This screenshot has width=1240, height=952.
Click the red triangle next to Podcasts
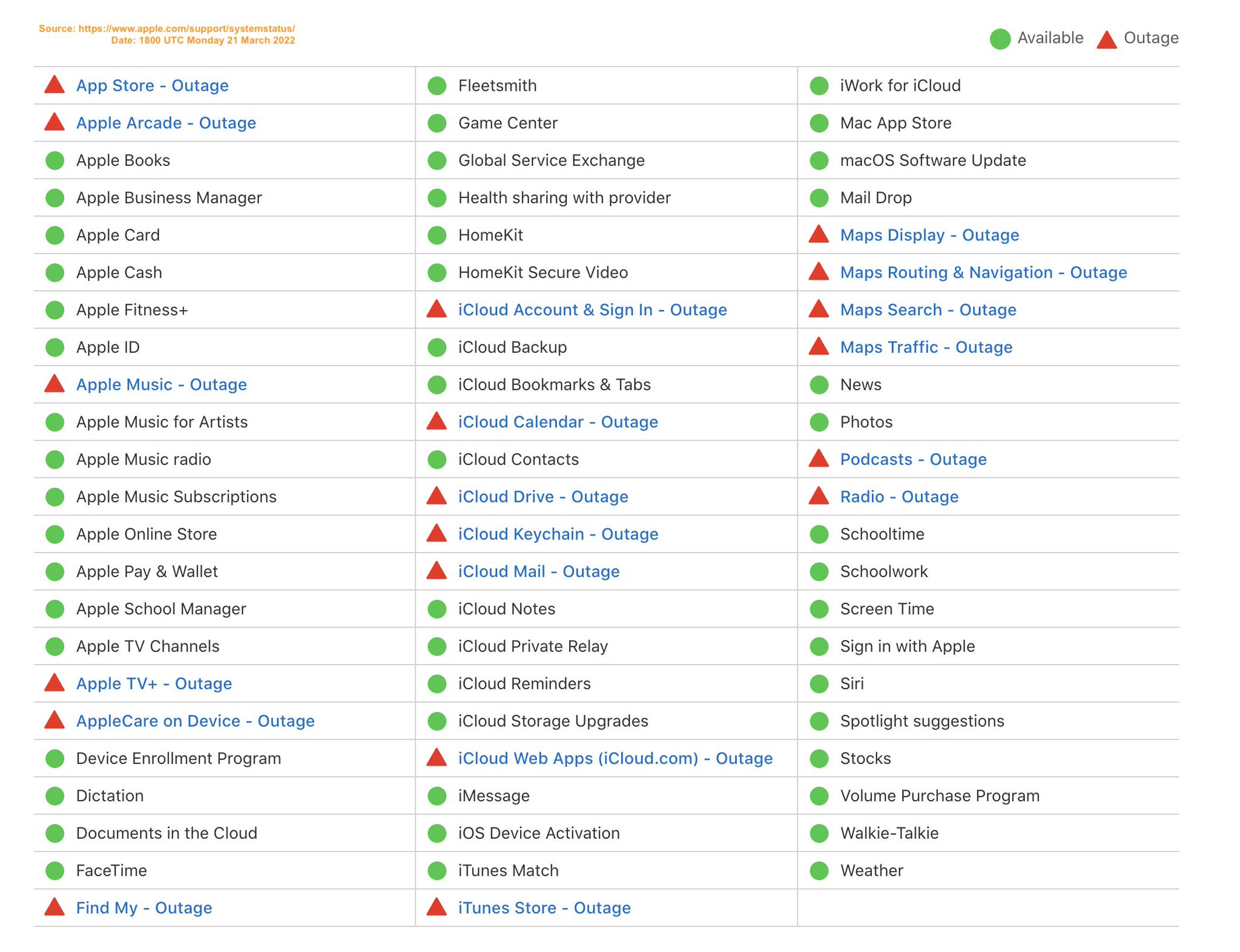point(819,459)
